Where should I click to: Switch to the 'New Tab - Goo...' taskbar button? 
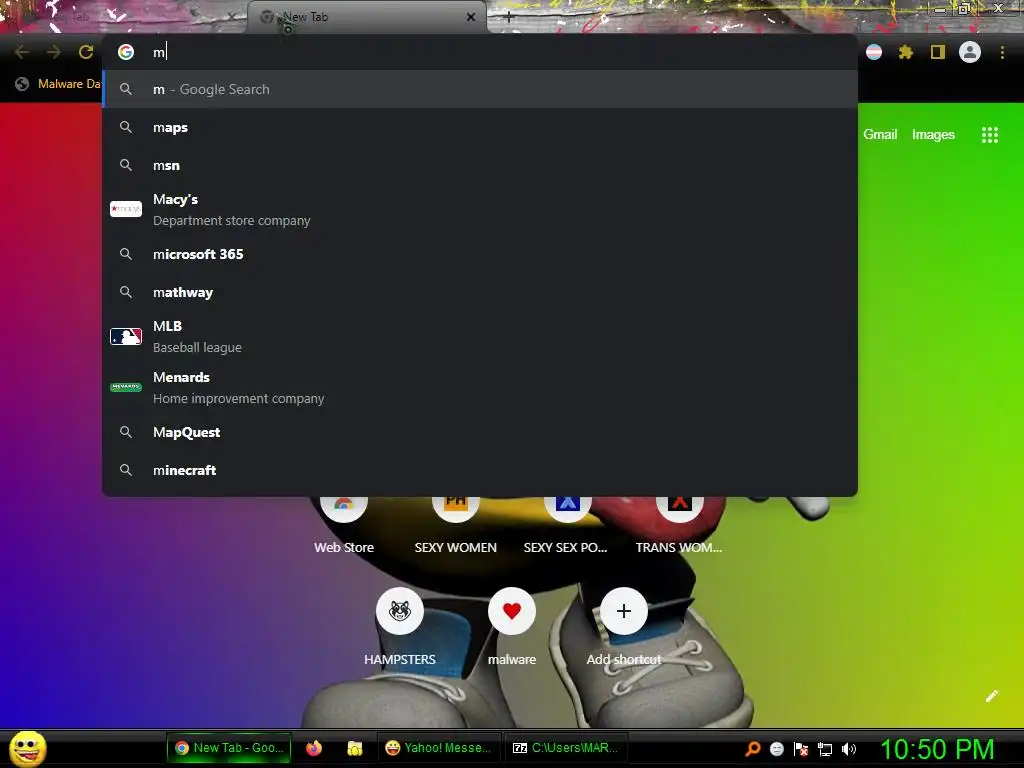[229, 748]
